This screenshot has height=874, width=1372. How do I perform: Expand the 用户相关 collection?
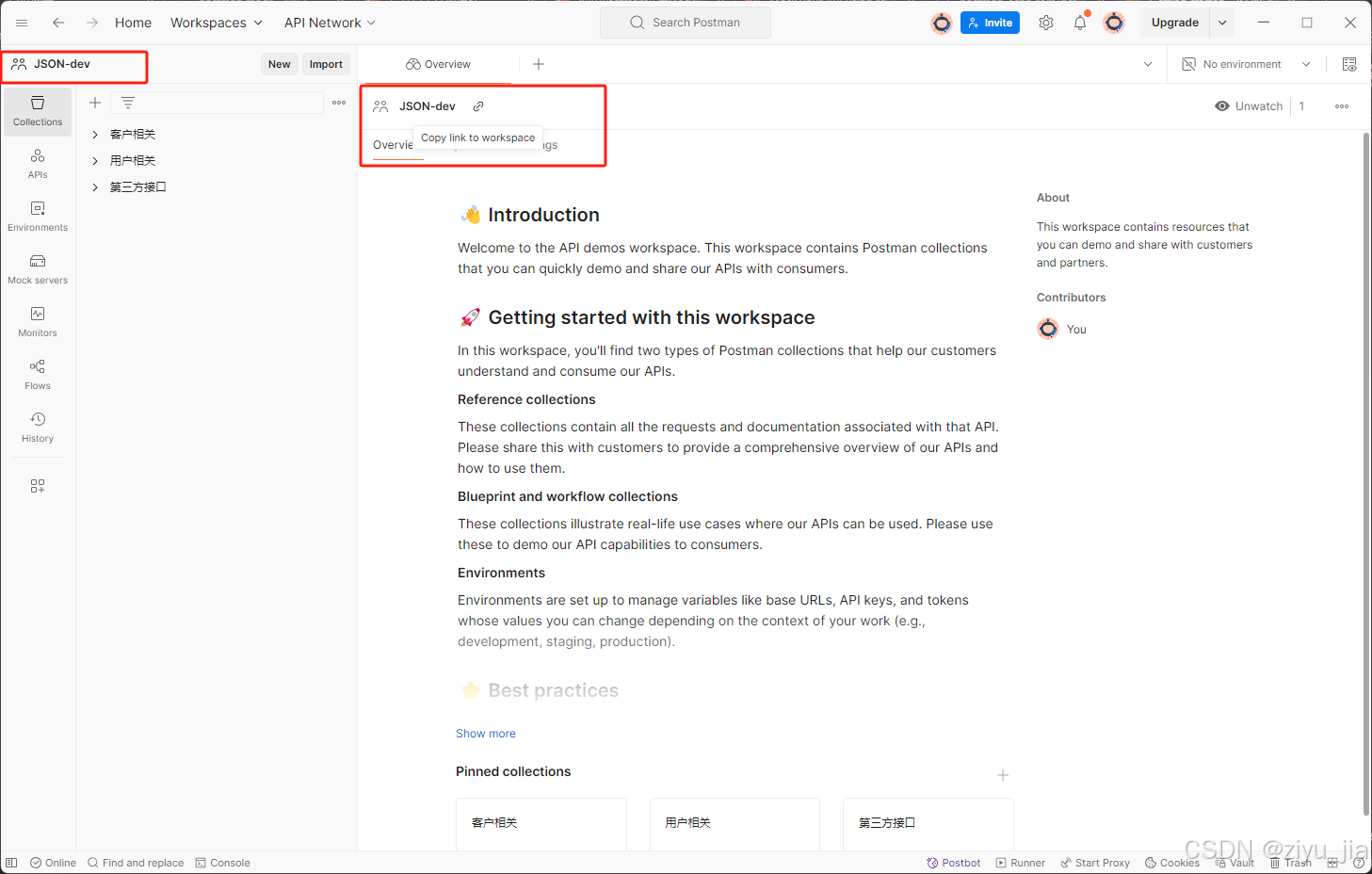click(x=95, y=161)
